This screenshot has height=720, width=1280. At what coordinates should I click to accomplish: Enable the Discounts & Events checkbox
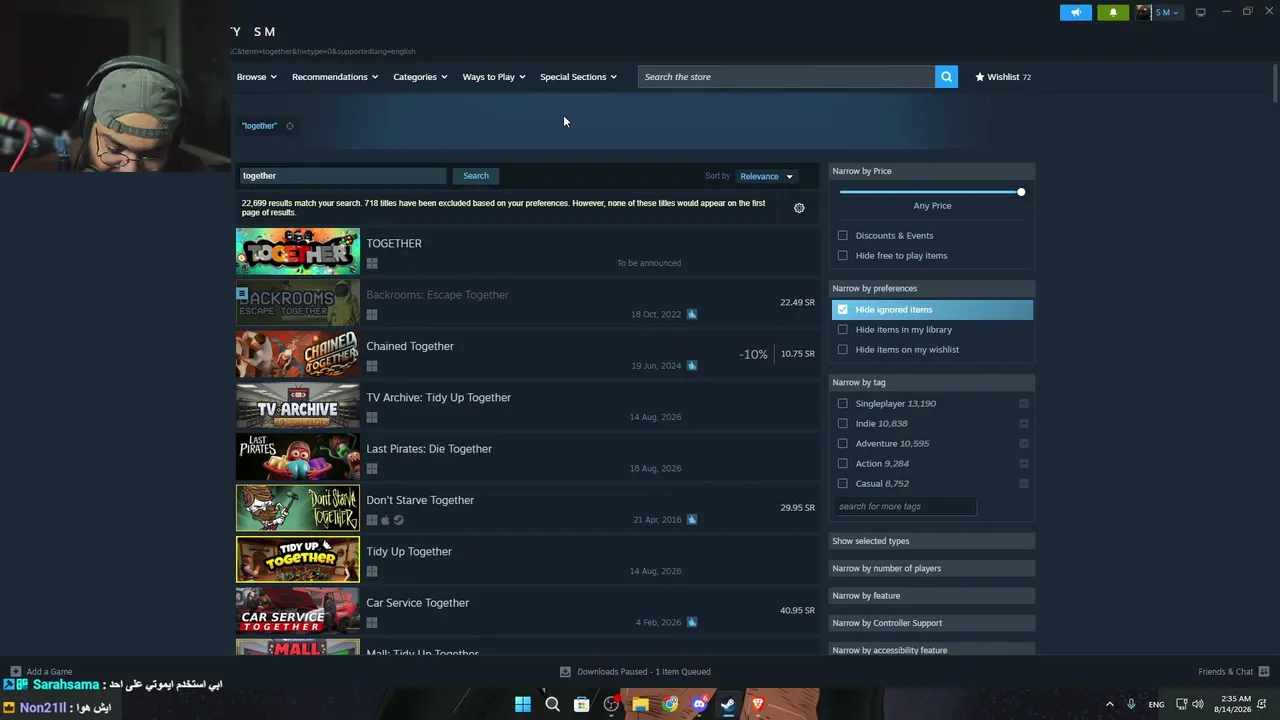point(843,236)
